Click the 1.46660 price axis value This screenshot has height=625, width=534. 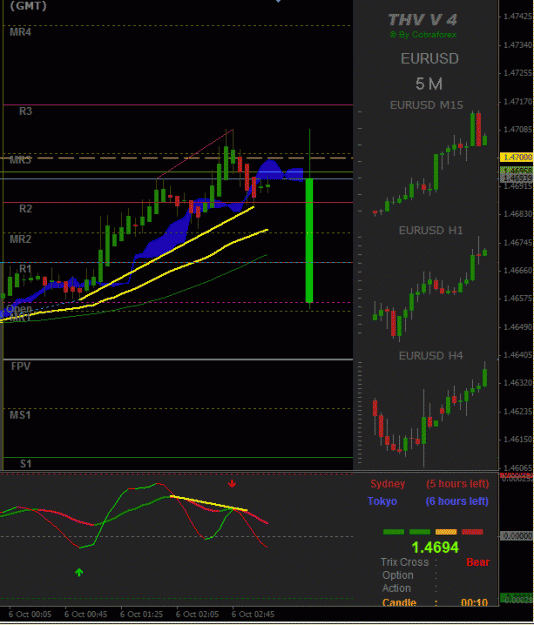coord(518,271)
